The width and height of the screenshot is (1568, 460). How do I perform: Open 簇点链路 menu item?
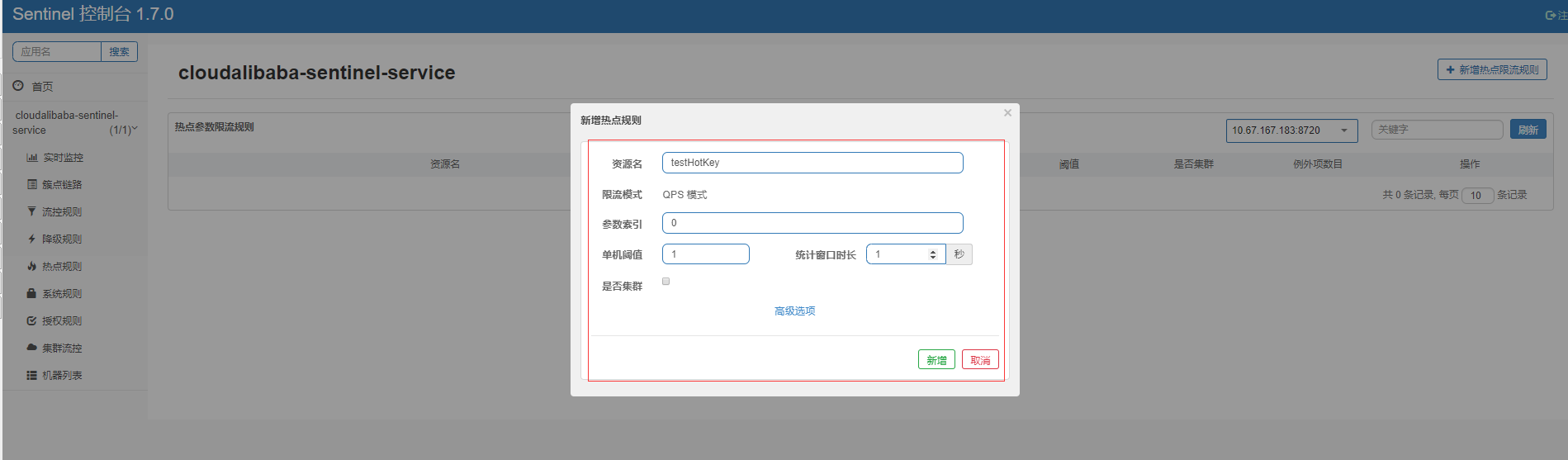(x=62, y=184)
